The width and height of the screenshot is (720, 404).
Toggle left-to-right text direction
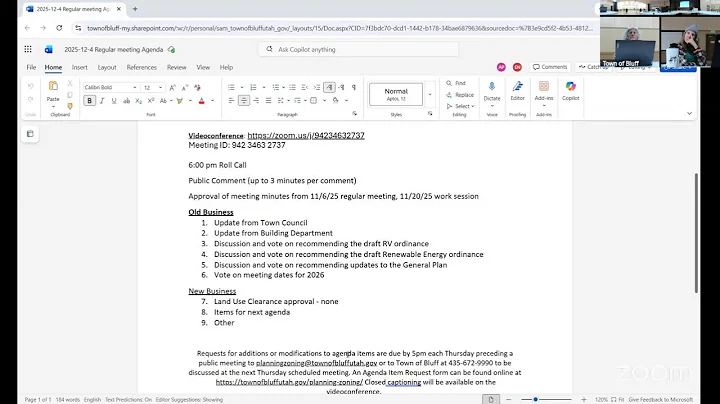click(x=329, y=87)
